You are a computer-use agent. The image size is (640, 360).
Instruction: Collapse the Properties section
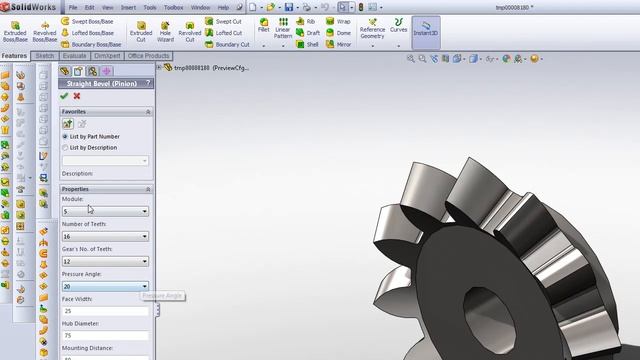coord(148,189)
